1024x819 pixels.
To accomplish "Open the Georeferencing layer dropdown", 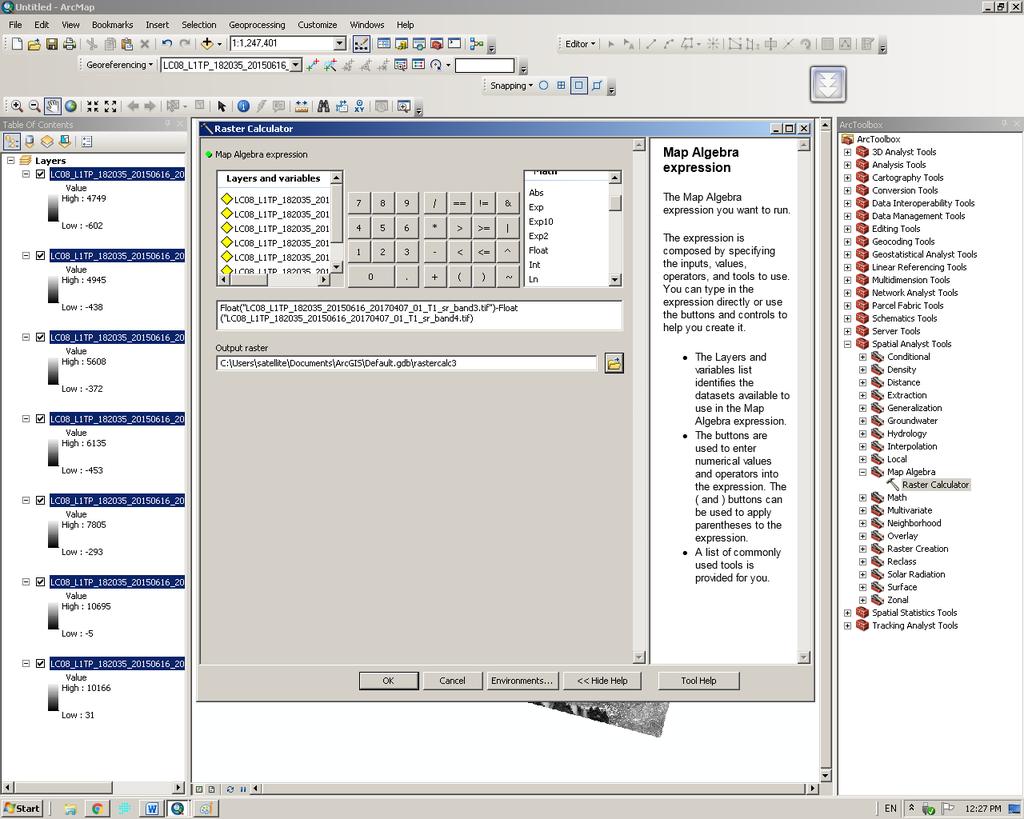I will [x=296, y=65].
